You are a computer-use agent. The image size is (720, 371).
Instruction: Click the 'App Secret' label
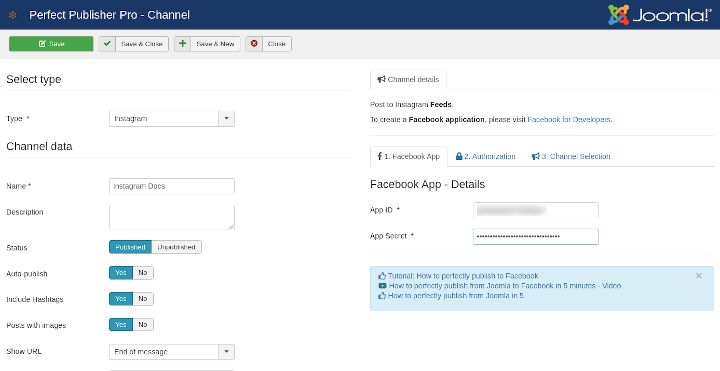pos(392,236)
